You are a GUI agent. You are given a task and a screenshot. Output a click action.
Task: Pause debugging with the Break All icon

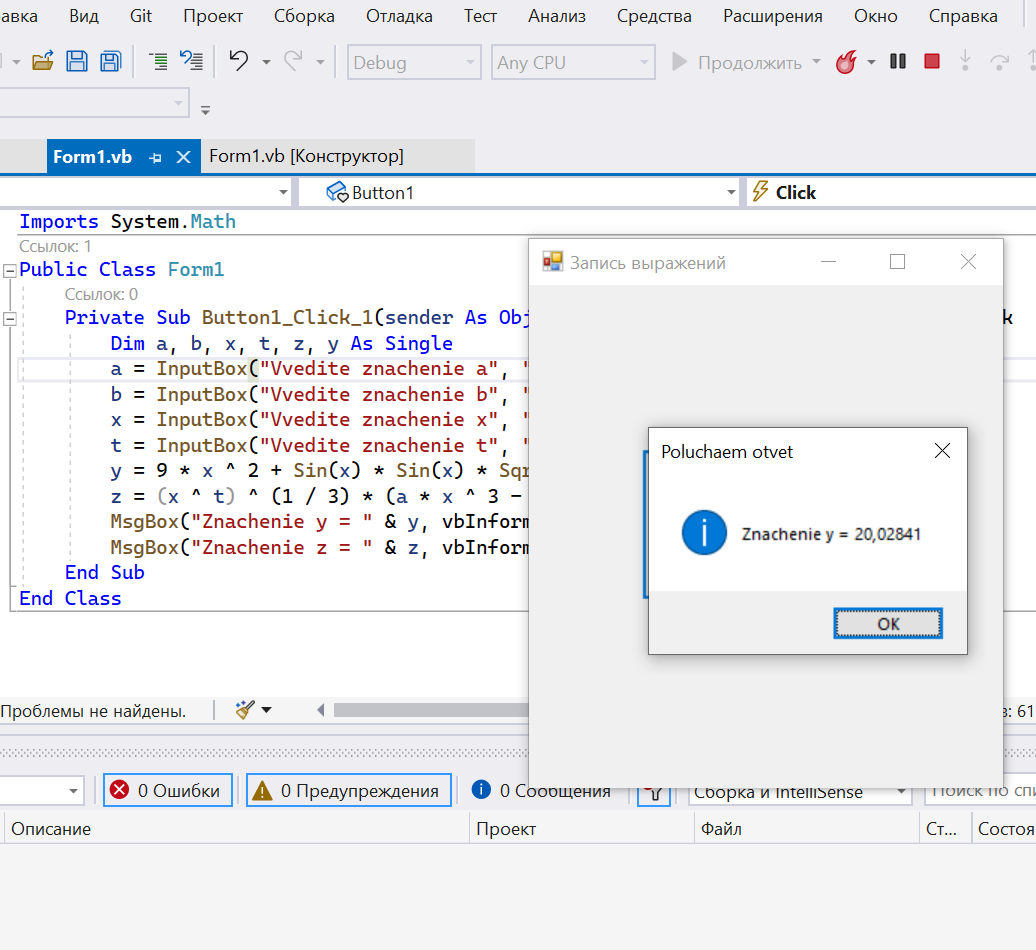pyautogui.click(x=898, y=61)
